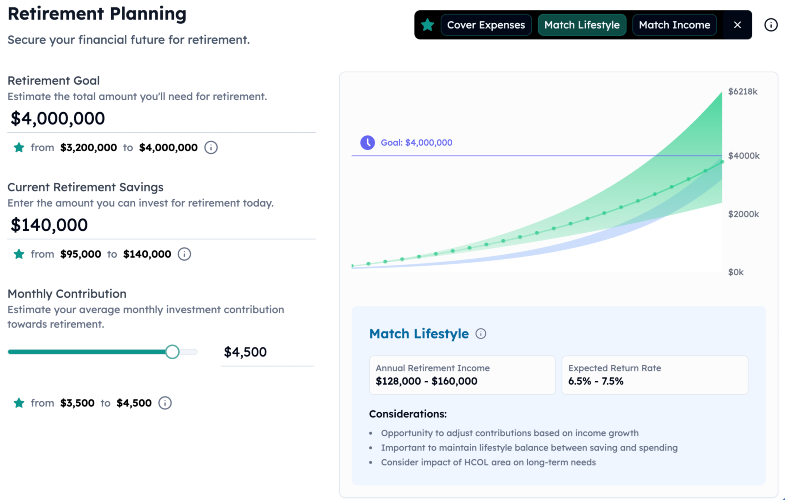Click the $95,000 lower savings value
The height and width of the screenshot is (500, 785).
pos(81,254)
